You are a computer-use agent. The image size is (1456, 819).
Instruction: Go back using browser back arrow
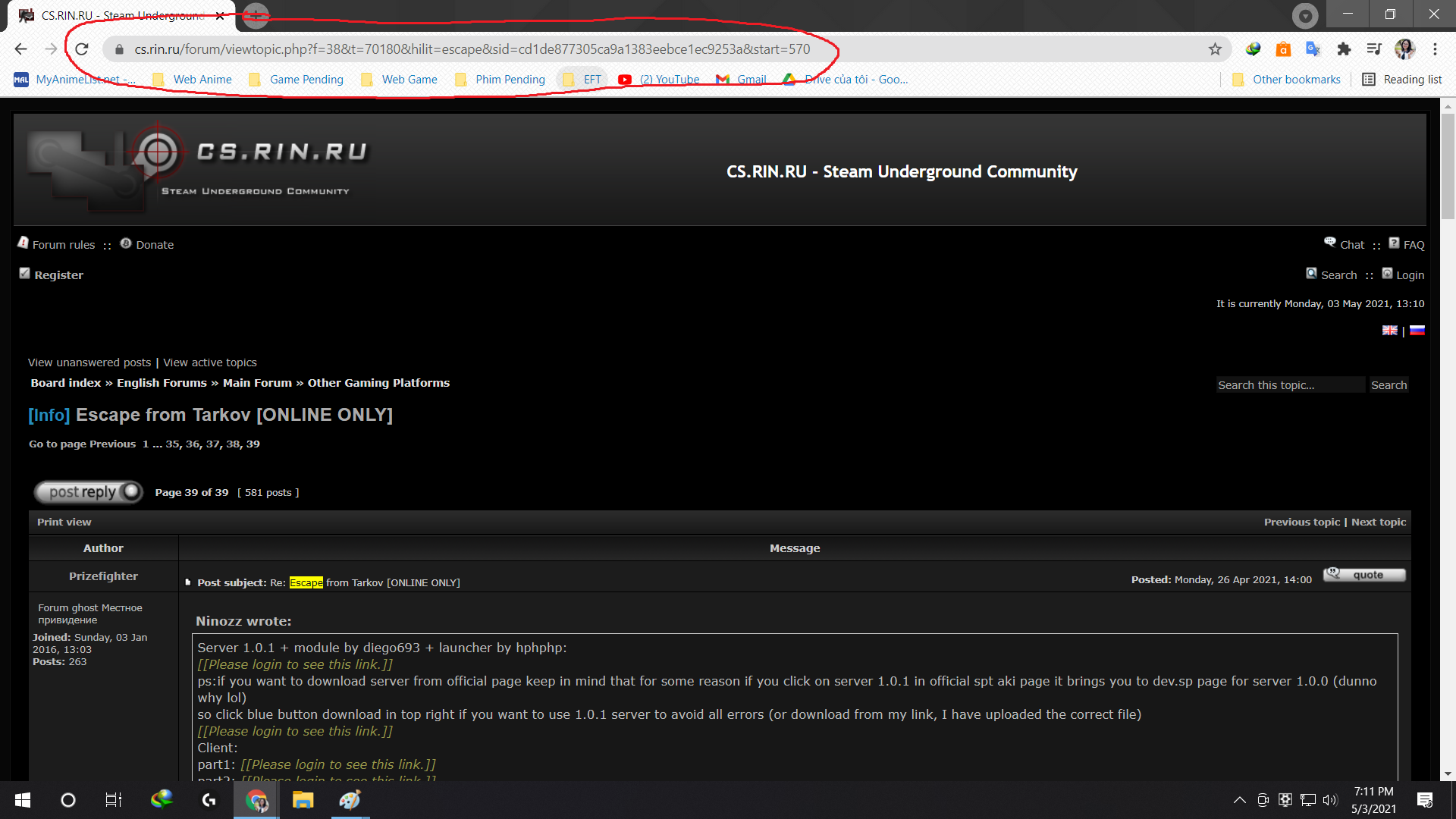pyautogui.click(x=20, y=49)
